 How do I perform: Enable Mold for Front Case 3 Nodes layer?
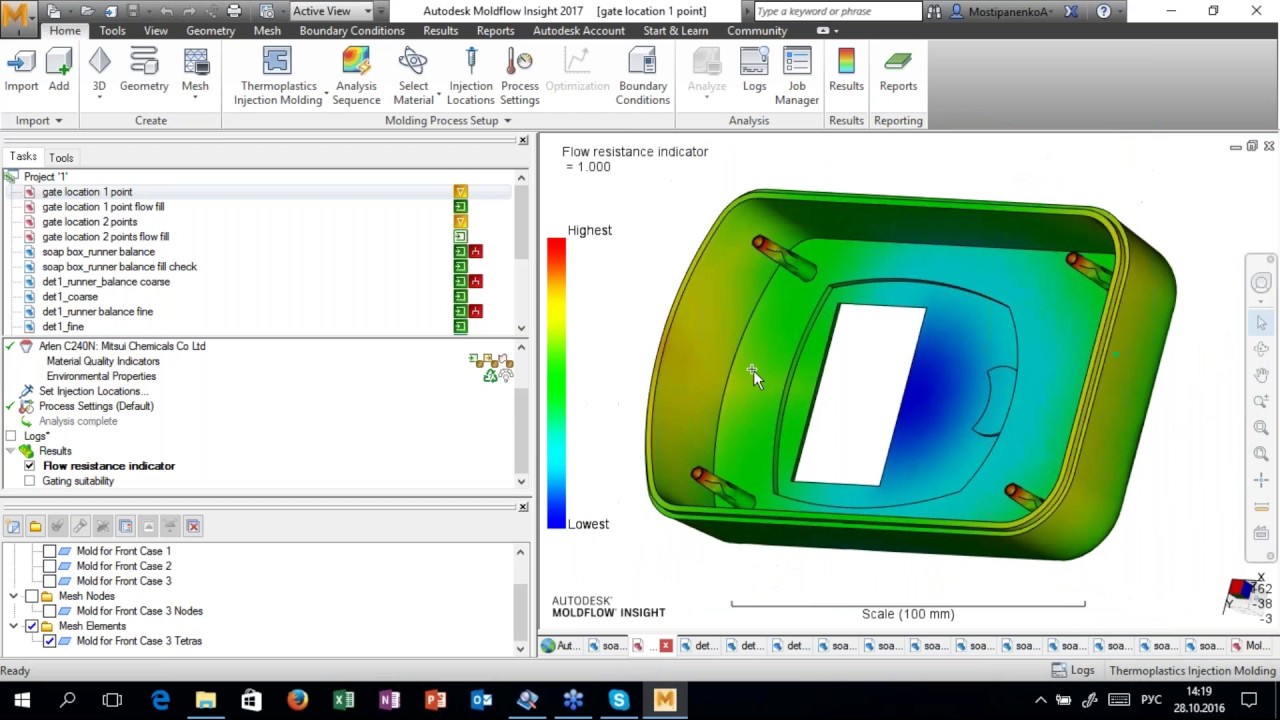point(50,611)
